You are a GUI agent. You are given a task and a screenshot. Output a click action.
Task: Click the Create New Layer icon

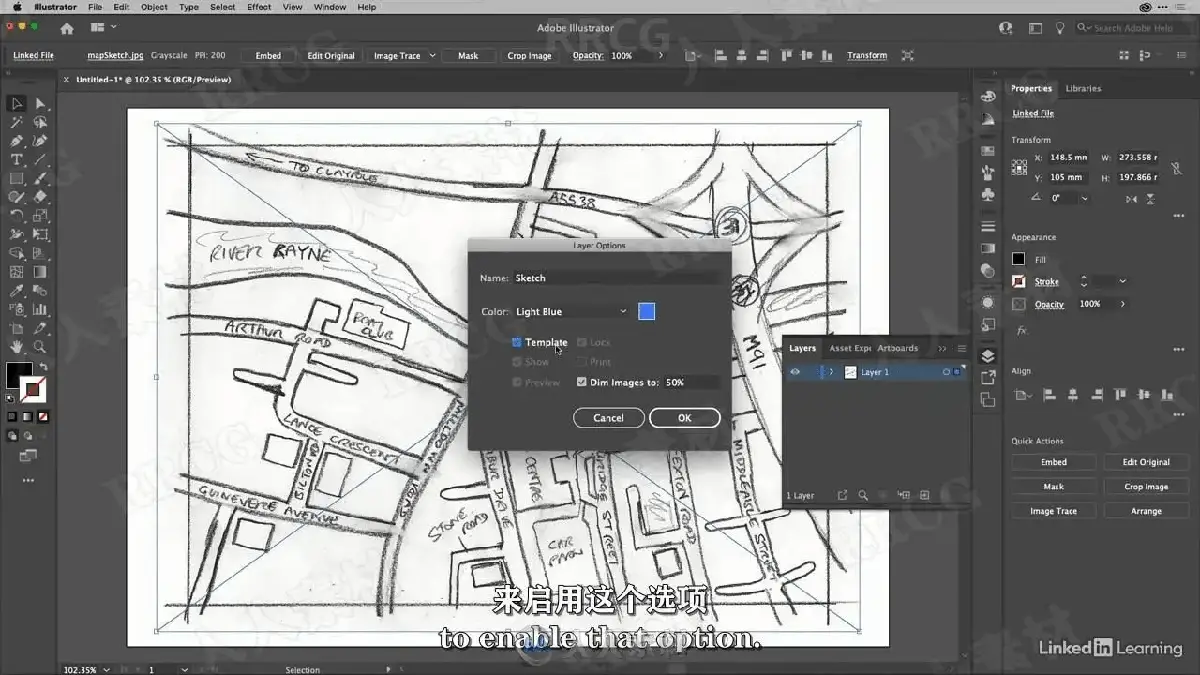[924, 495]
